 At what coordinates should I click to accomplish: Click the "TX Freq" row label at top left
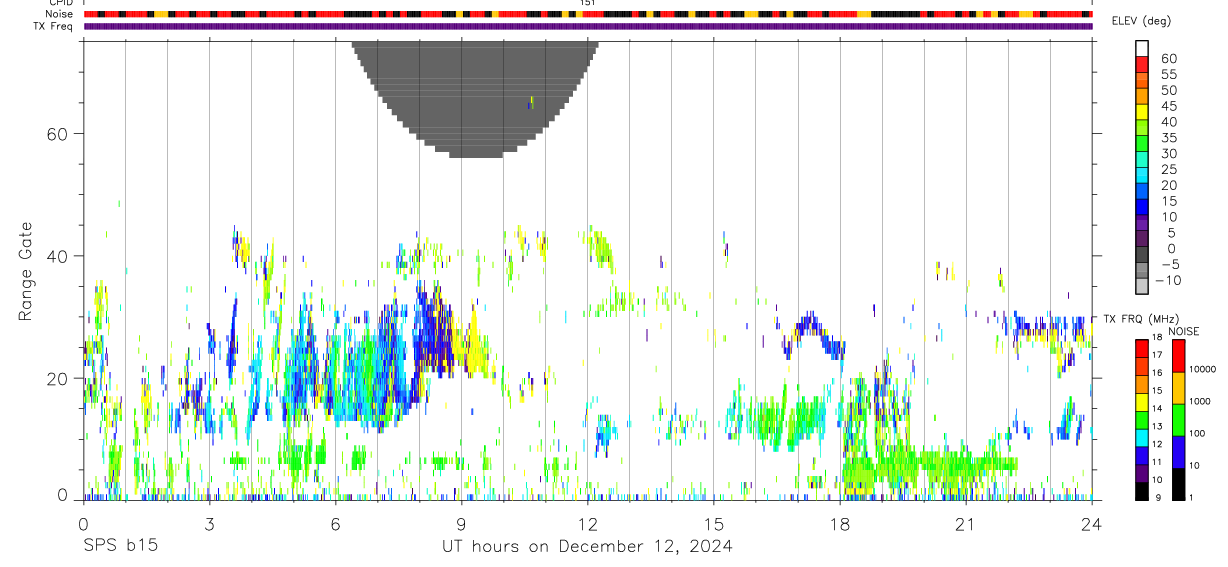[55, 26]
